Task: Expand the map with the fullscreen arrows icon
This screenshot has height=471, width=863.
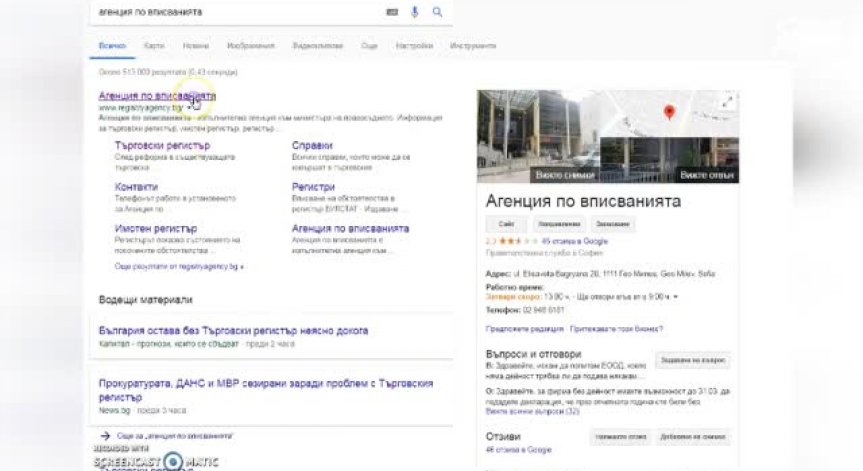Action: (728, 102)
